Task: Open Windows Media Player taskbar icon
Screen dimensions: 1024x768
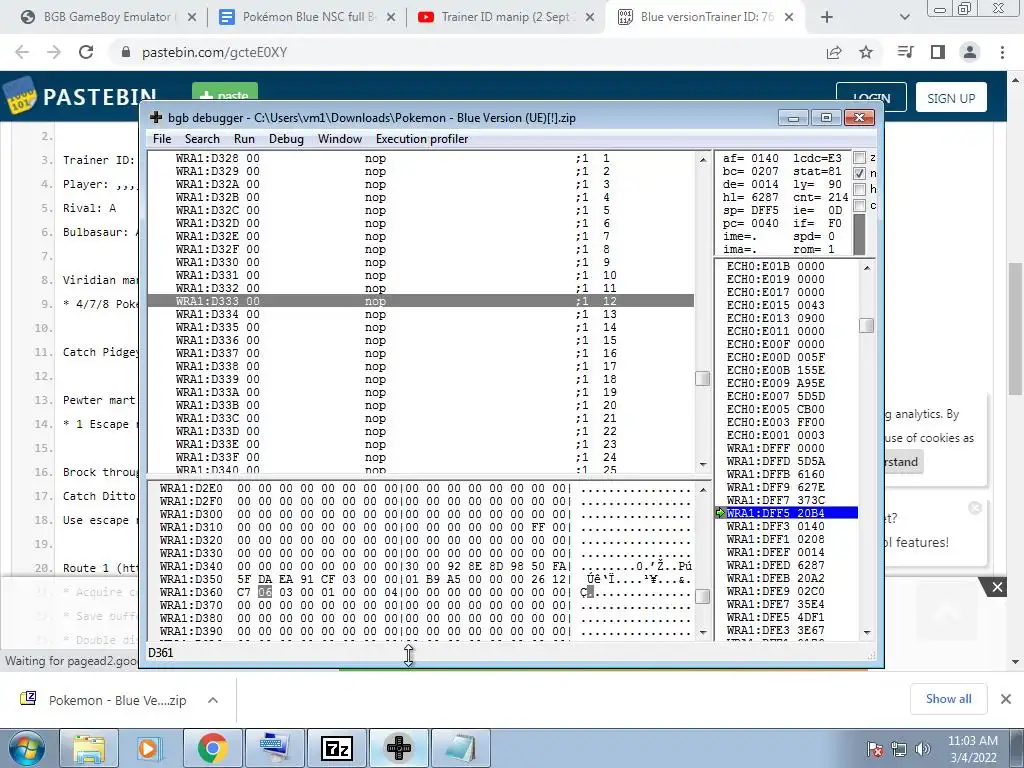Action: [x=148, y=748]
